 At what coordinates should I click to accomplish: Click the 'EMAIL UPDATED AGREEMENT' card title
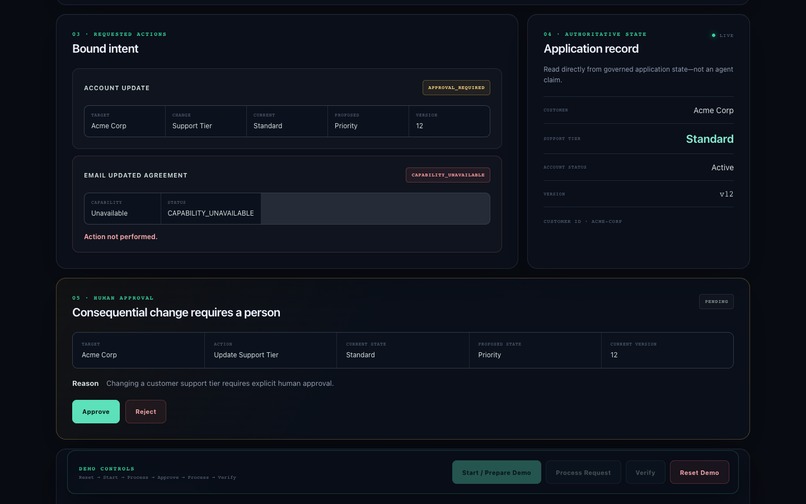136,175
